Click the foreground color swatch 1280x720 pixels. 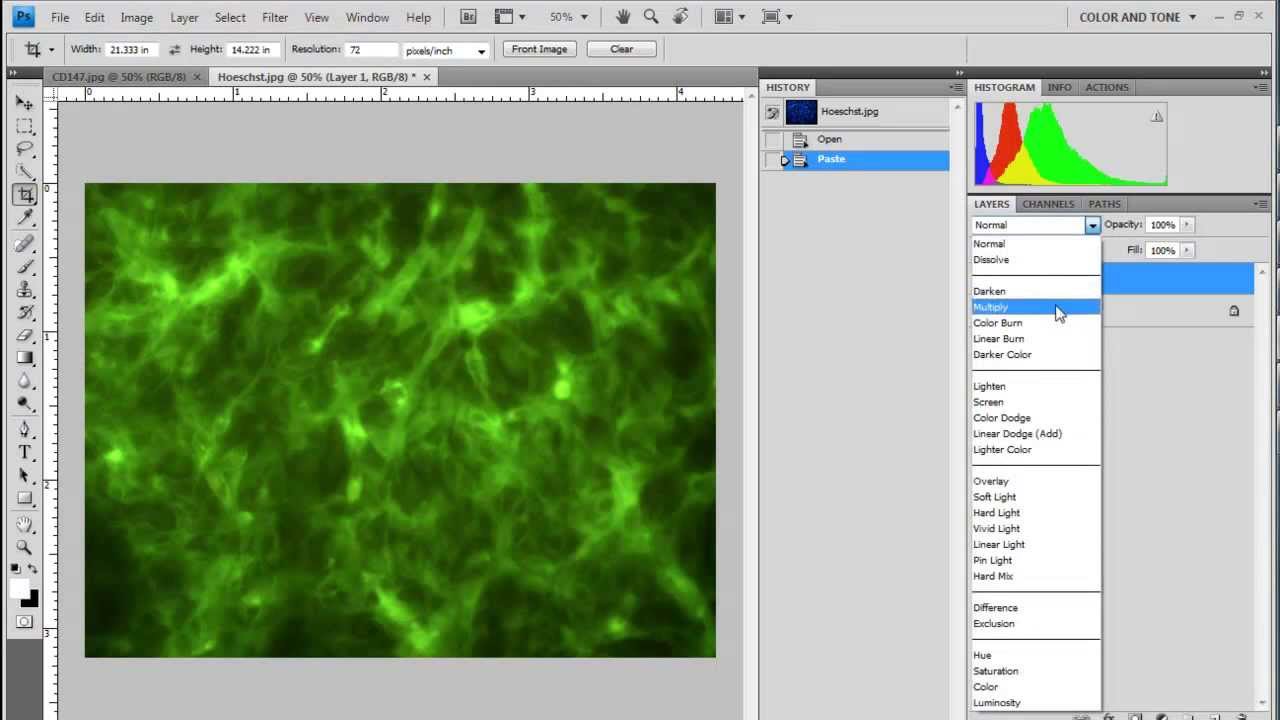[19, 588]
